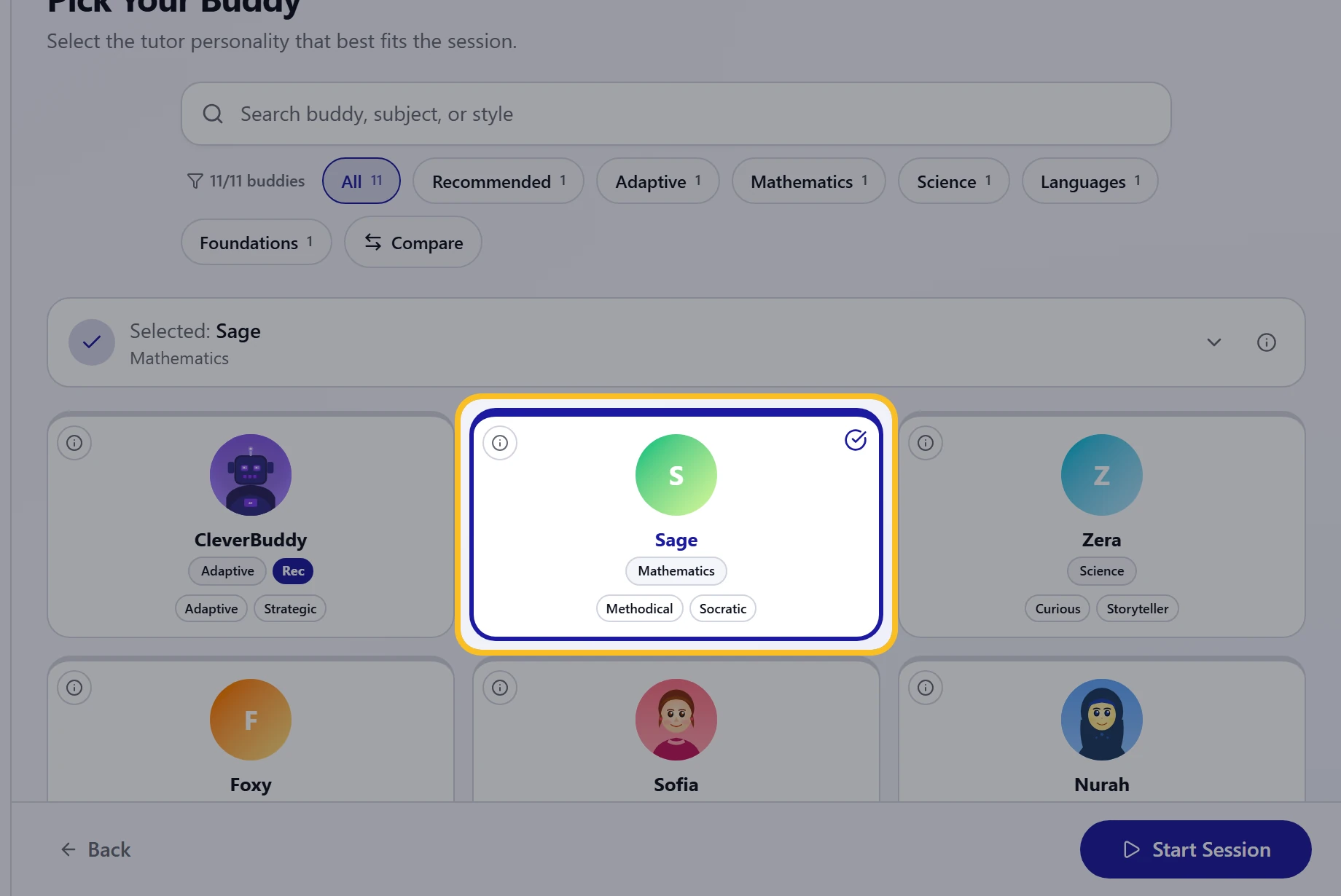Click the CleverBuddy name heading
1341x896 pixels.
tap(251, 540)
